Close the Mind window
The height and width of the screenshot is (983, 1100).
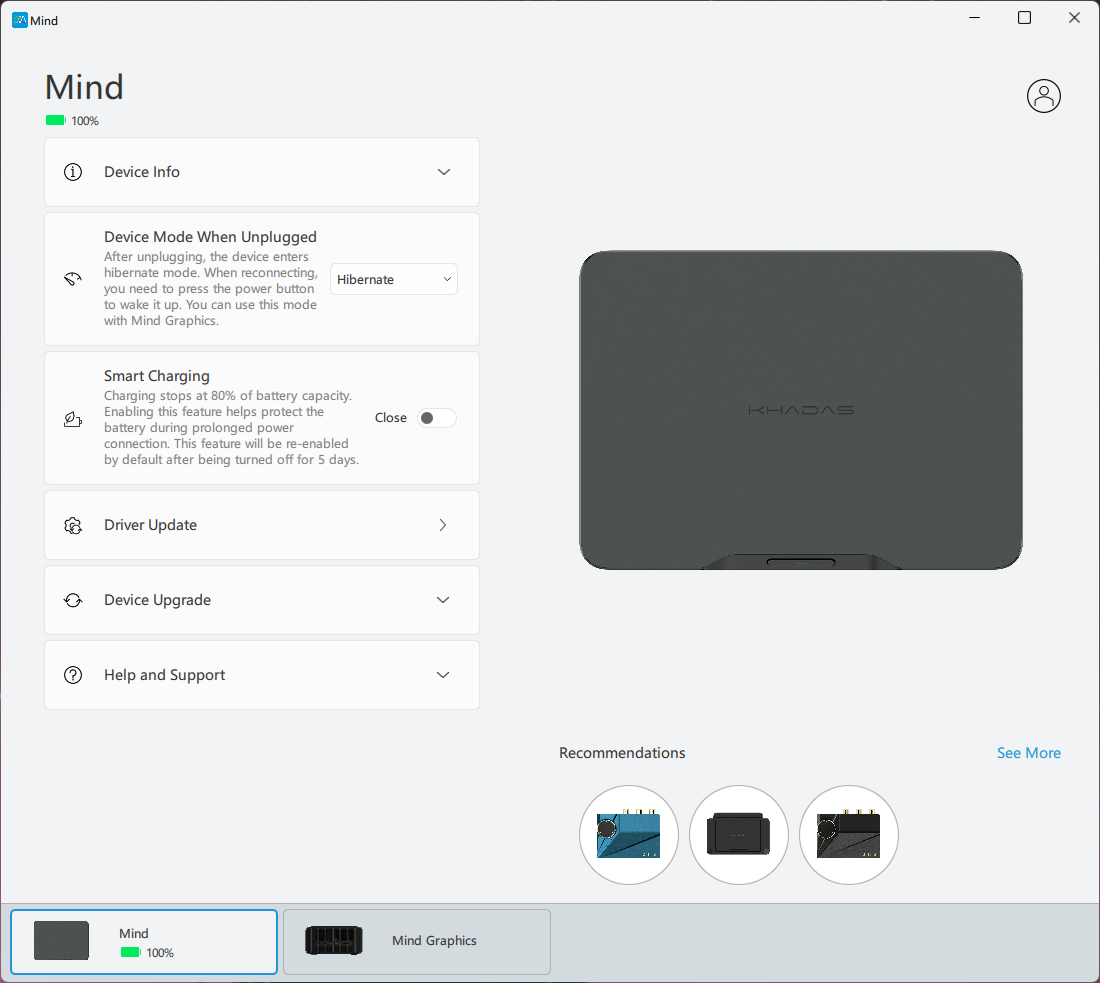pyautogui.click(x=1074, y=18)
